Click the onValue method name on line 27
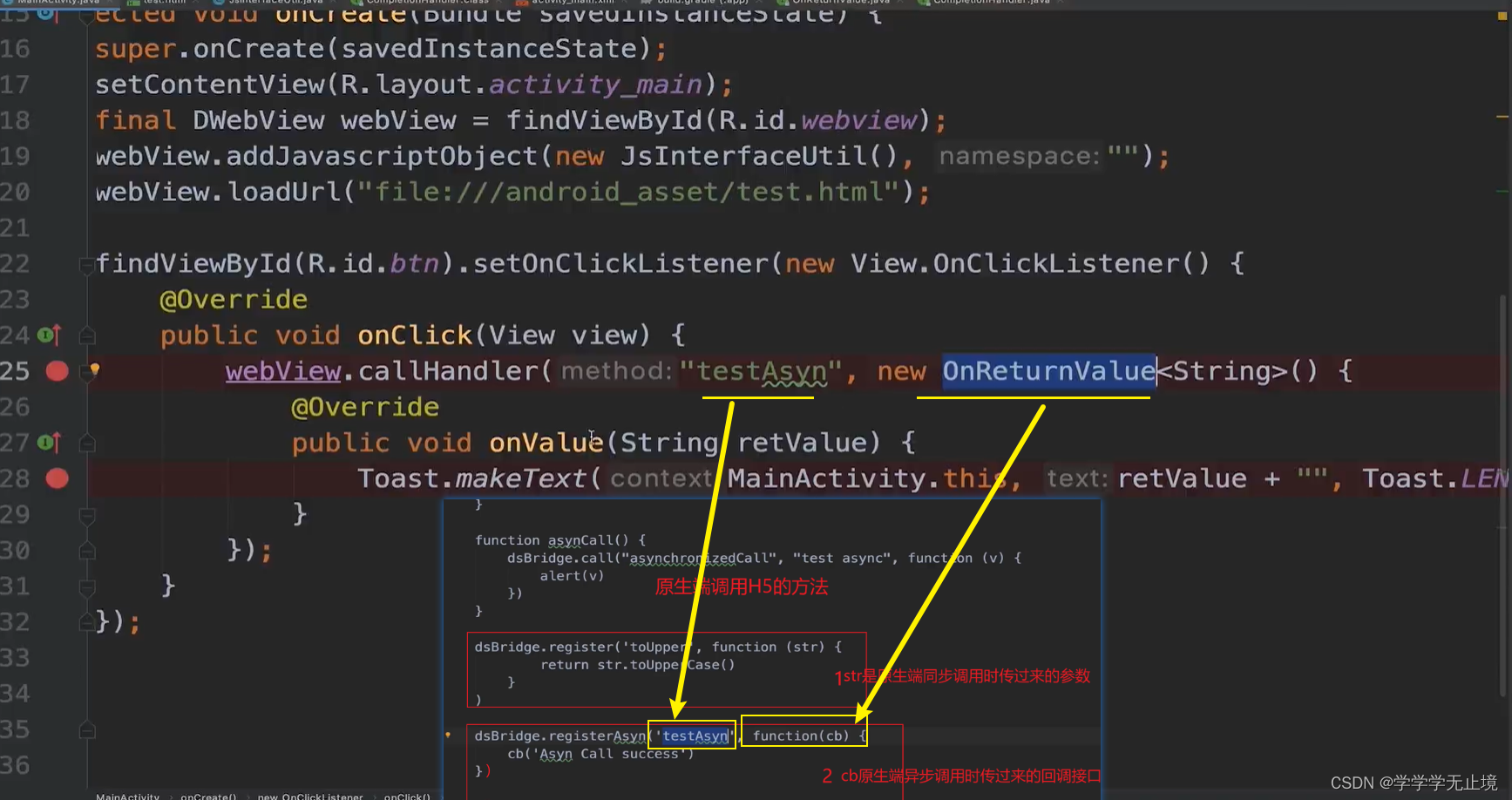This screenshot has height=800, width=1512. point(546,443)
